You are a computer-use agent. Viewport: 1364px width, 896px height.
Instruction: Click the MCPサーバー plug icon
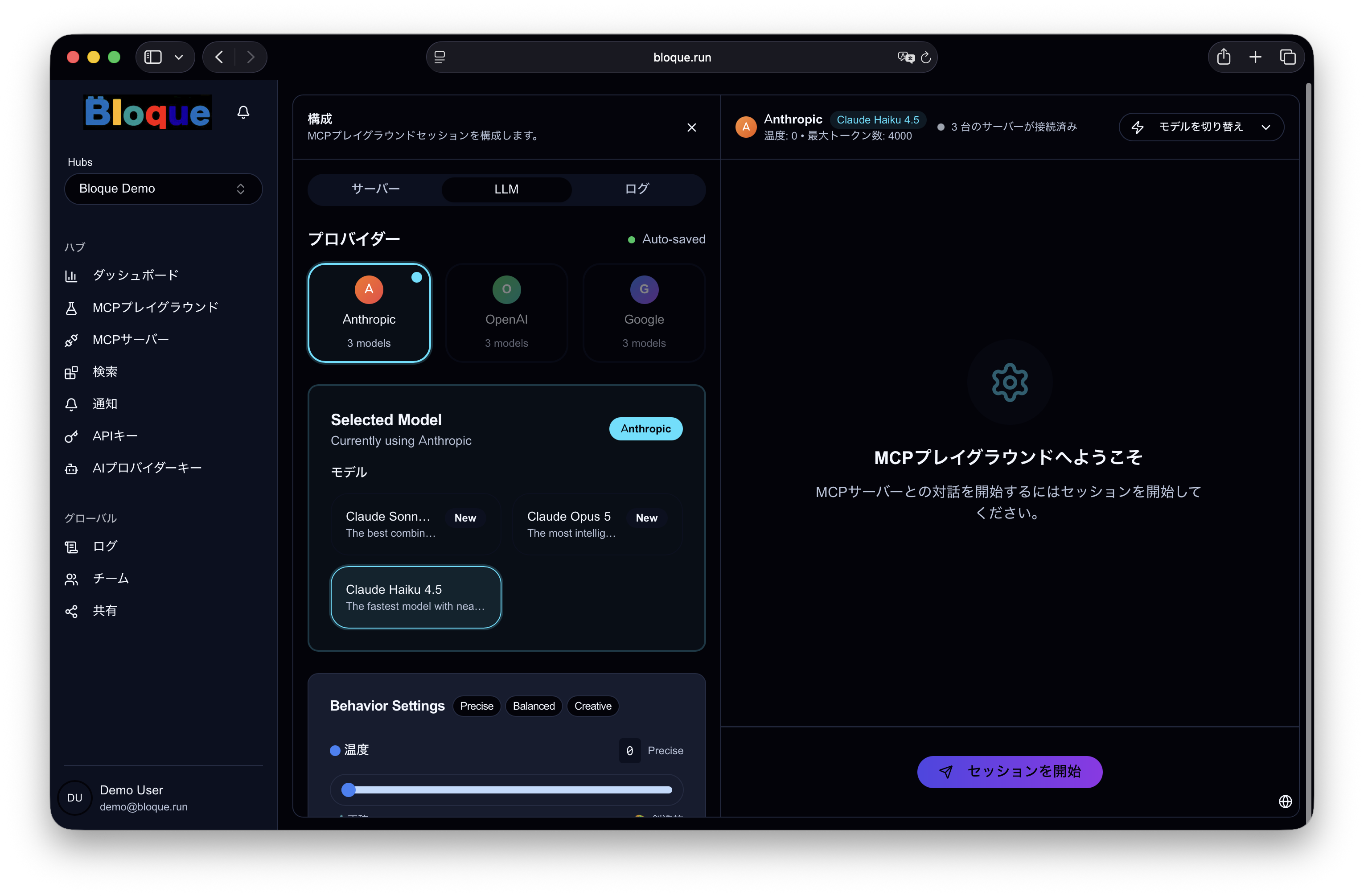coord(71,341)
